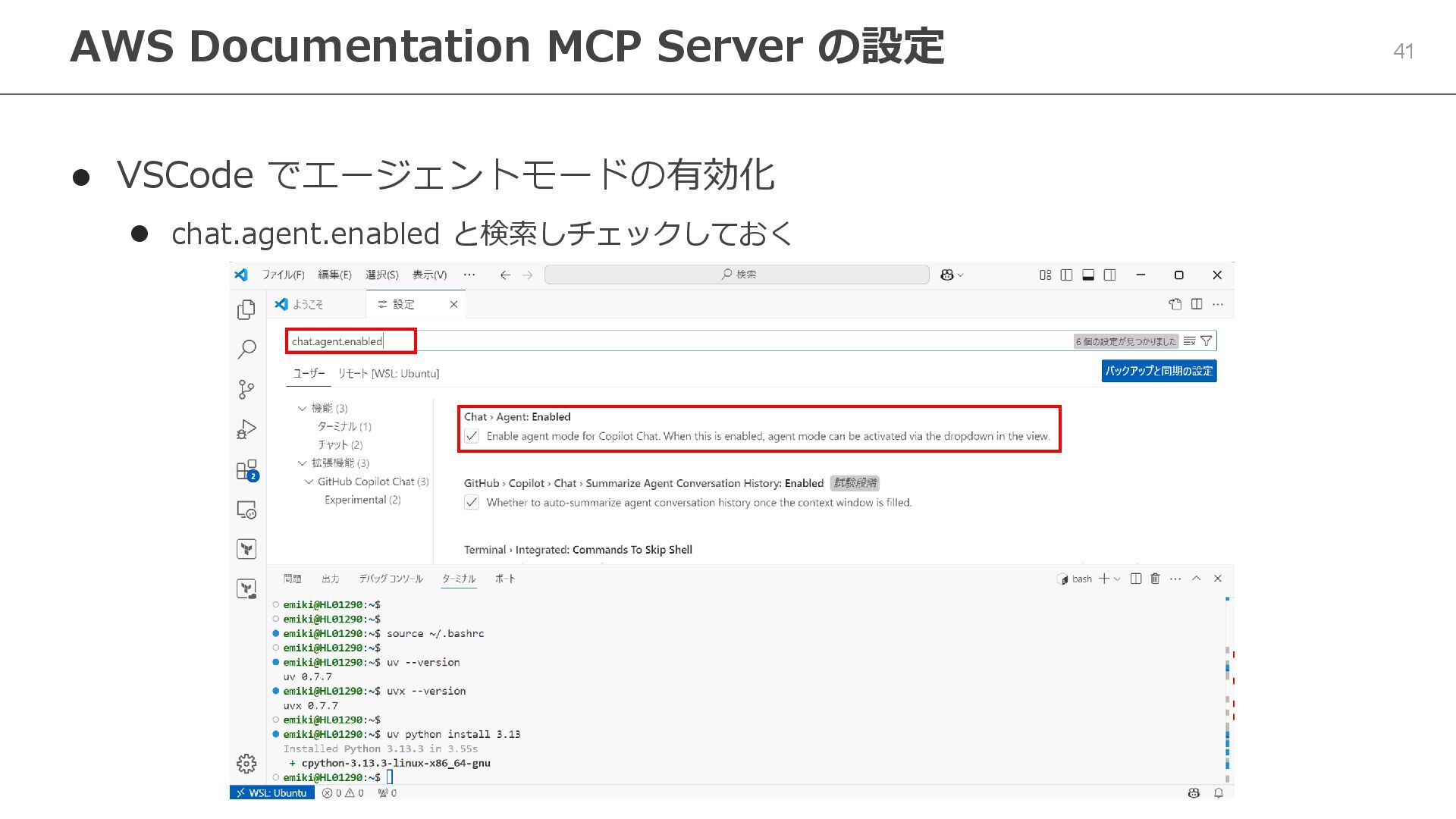Screen dimensions: 1456x819
Task: Collapse the 機能 (3) tree section
Action: coord(302,408)
